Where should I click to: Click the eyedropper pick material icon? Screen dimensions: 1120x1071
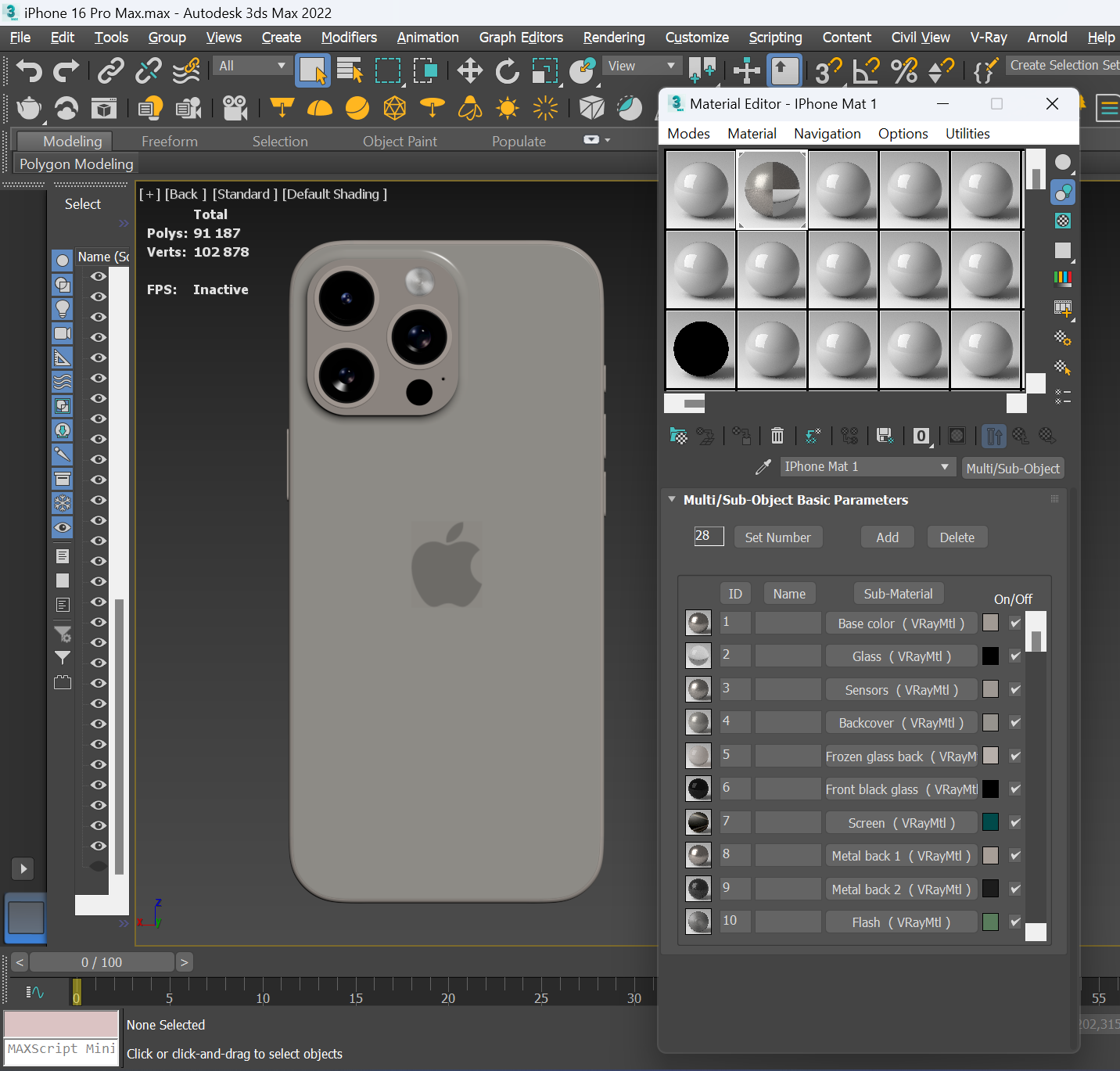pos(763,467)
